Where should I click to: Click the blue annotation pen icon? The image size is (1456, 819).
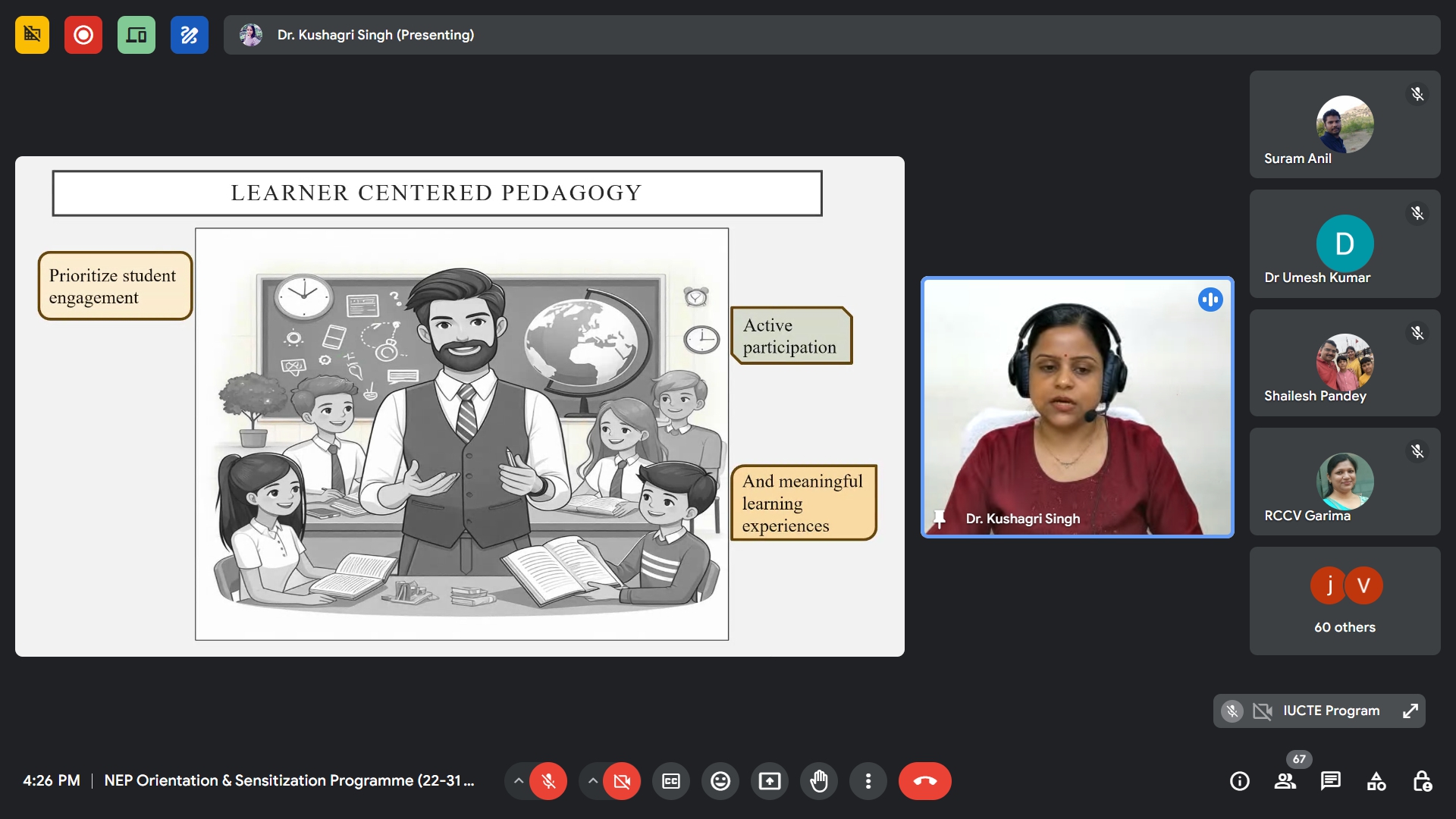coord(190,35)
